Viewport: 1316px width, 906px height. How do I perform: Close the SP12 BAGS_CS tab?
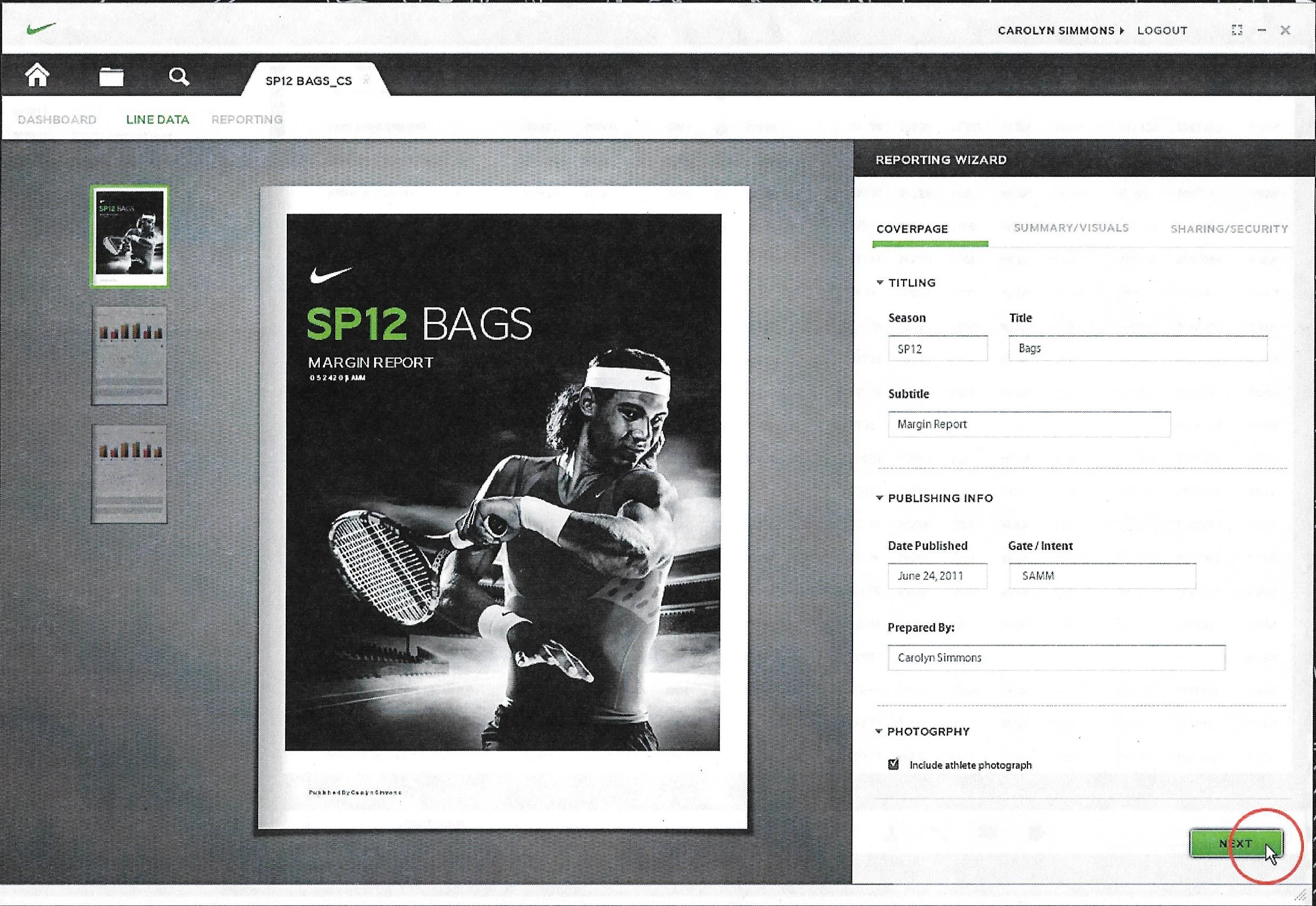[366, 80]
